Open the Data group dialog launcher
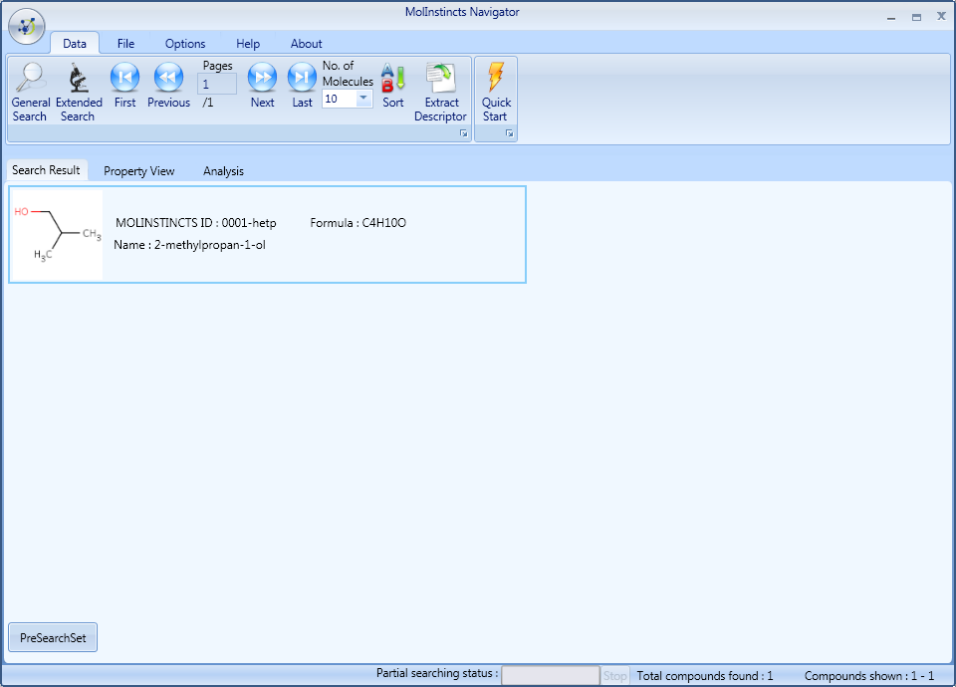 point(463,133)
